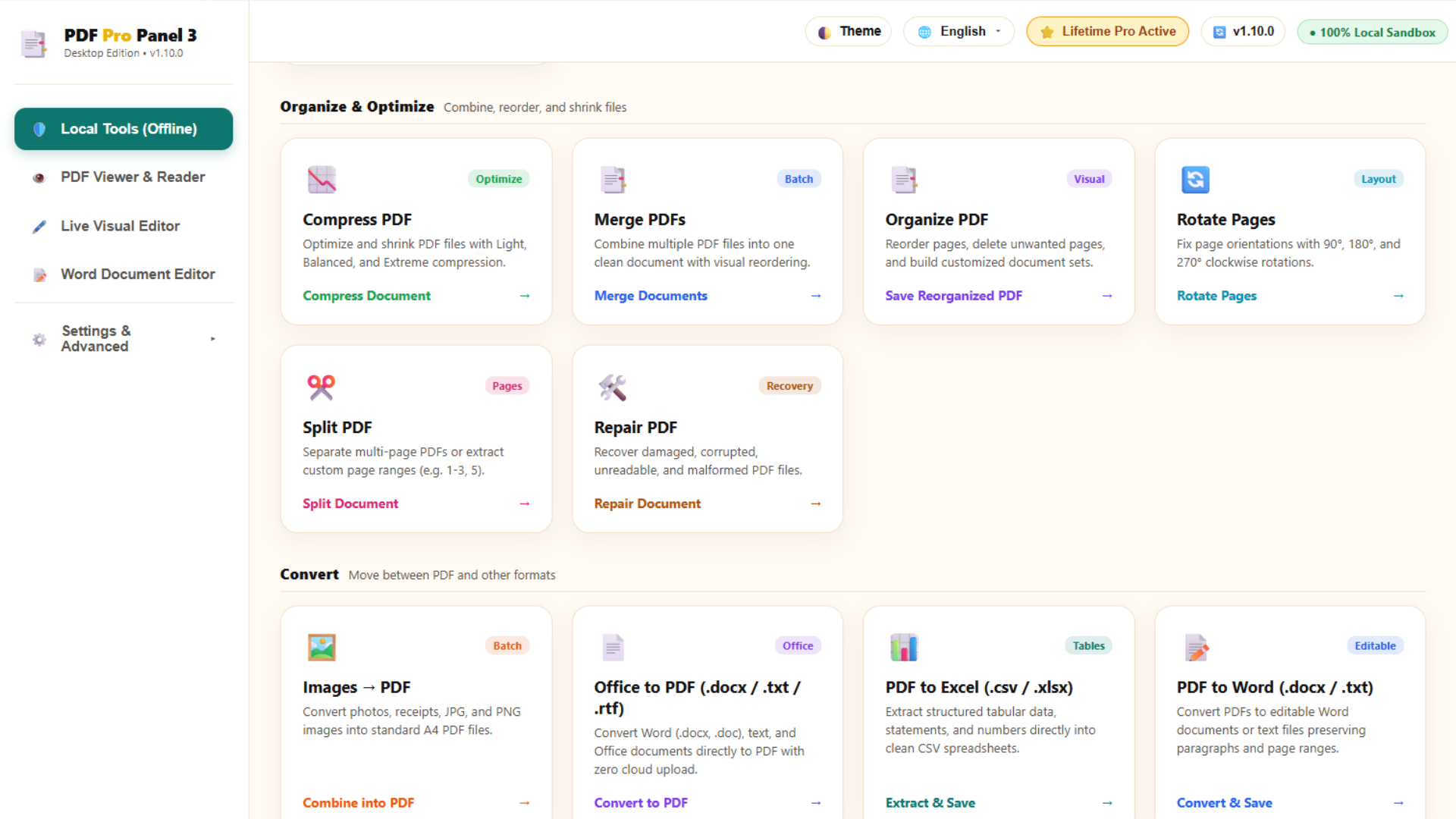Click Save Reorganized PDF link

[x=953, y=296]
